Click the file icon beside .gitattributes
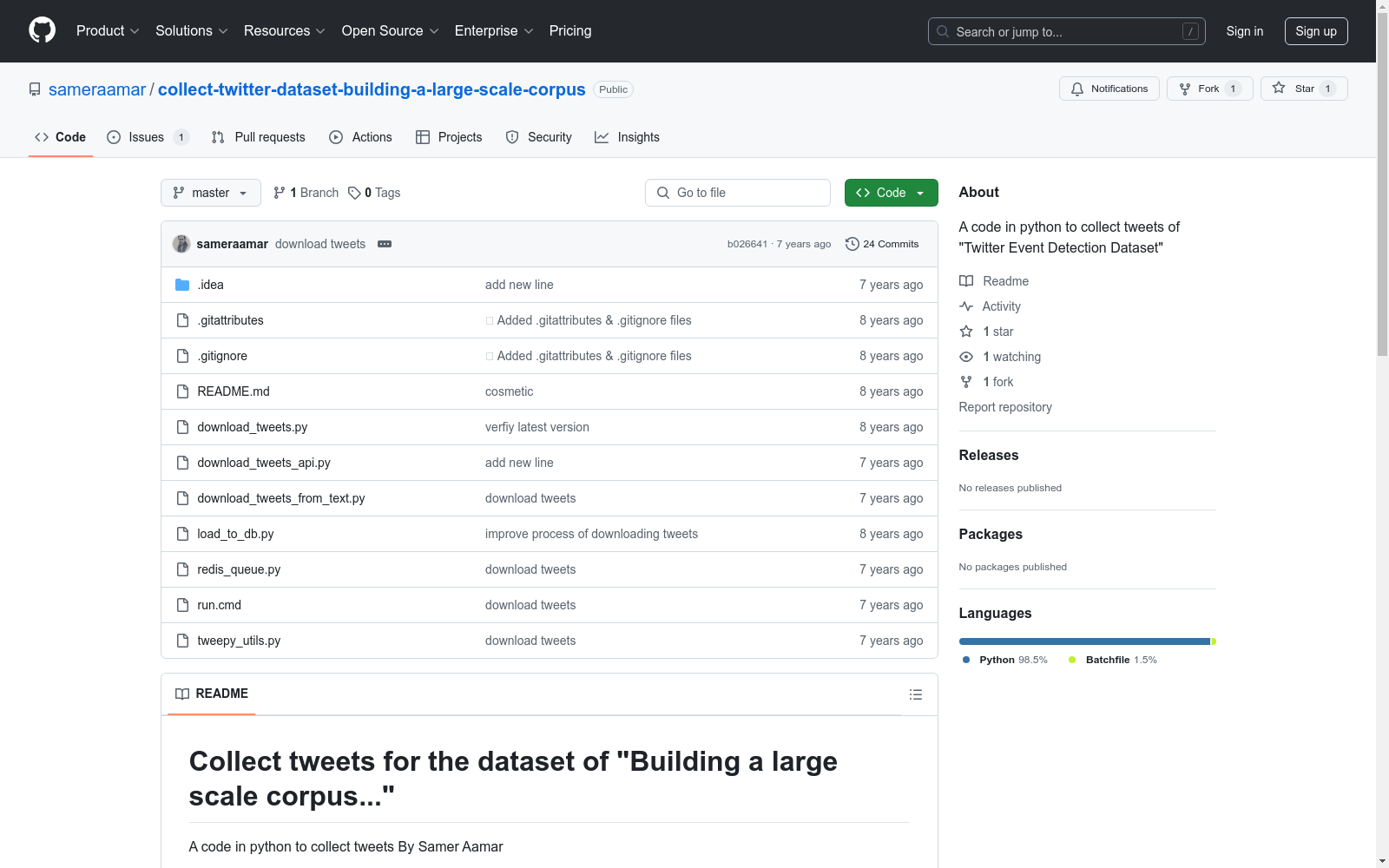Screen dimensions: 1389x868 [182, 320]
